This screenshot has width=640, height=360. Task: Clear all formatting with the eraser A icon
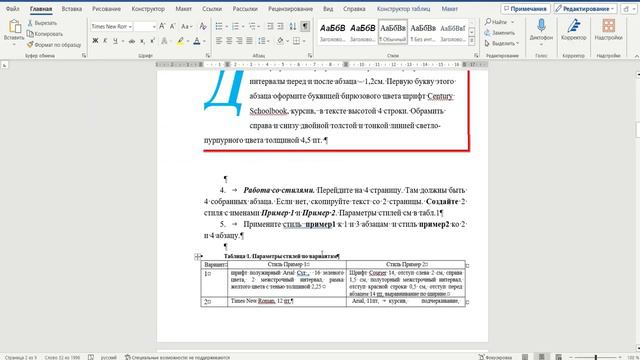pyautogui.click(x=203, y=27)
